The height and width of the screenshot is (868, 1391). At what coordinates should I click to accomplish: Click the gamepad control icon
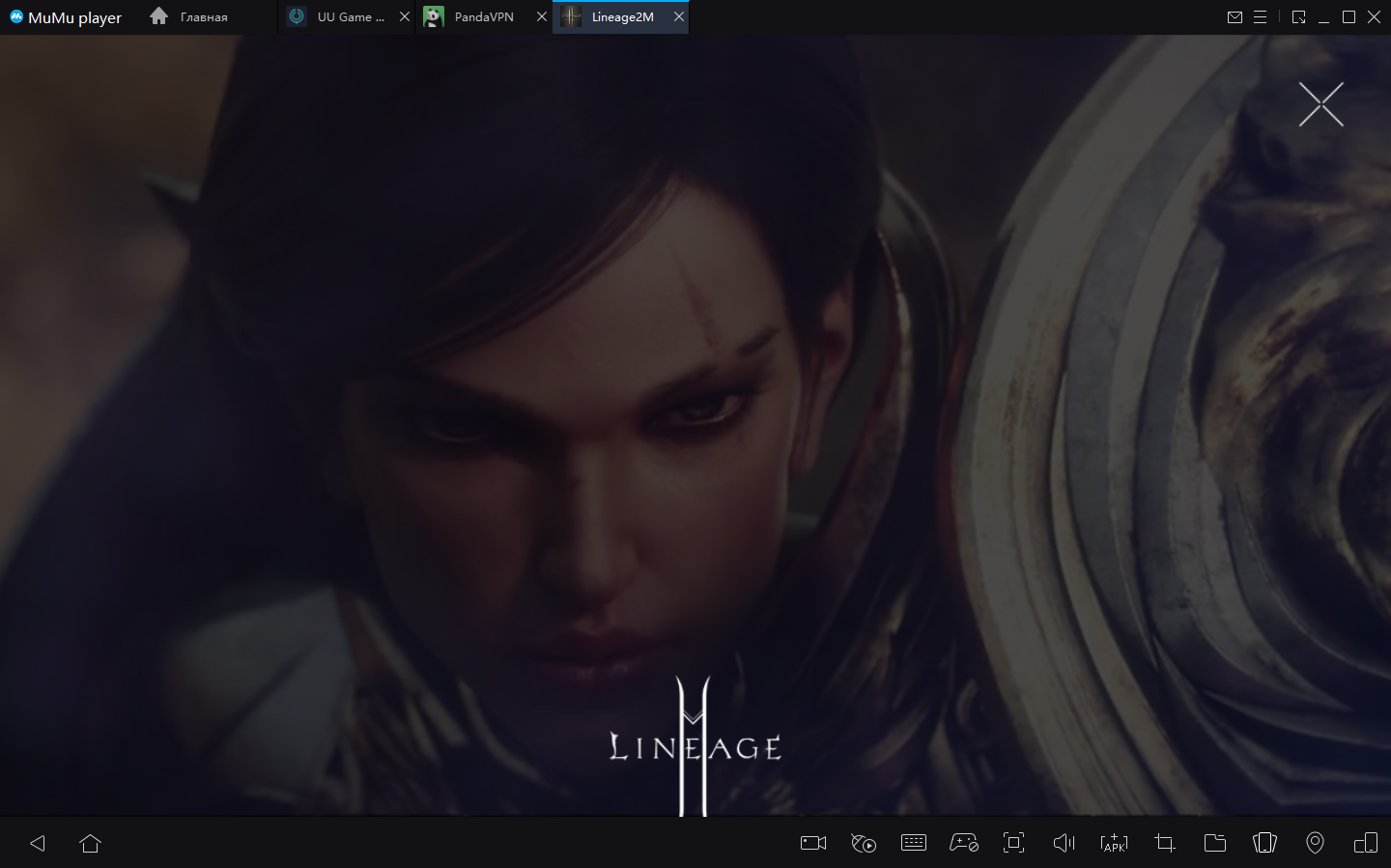click(963, 843)
